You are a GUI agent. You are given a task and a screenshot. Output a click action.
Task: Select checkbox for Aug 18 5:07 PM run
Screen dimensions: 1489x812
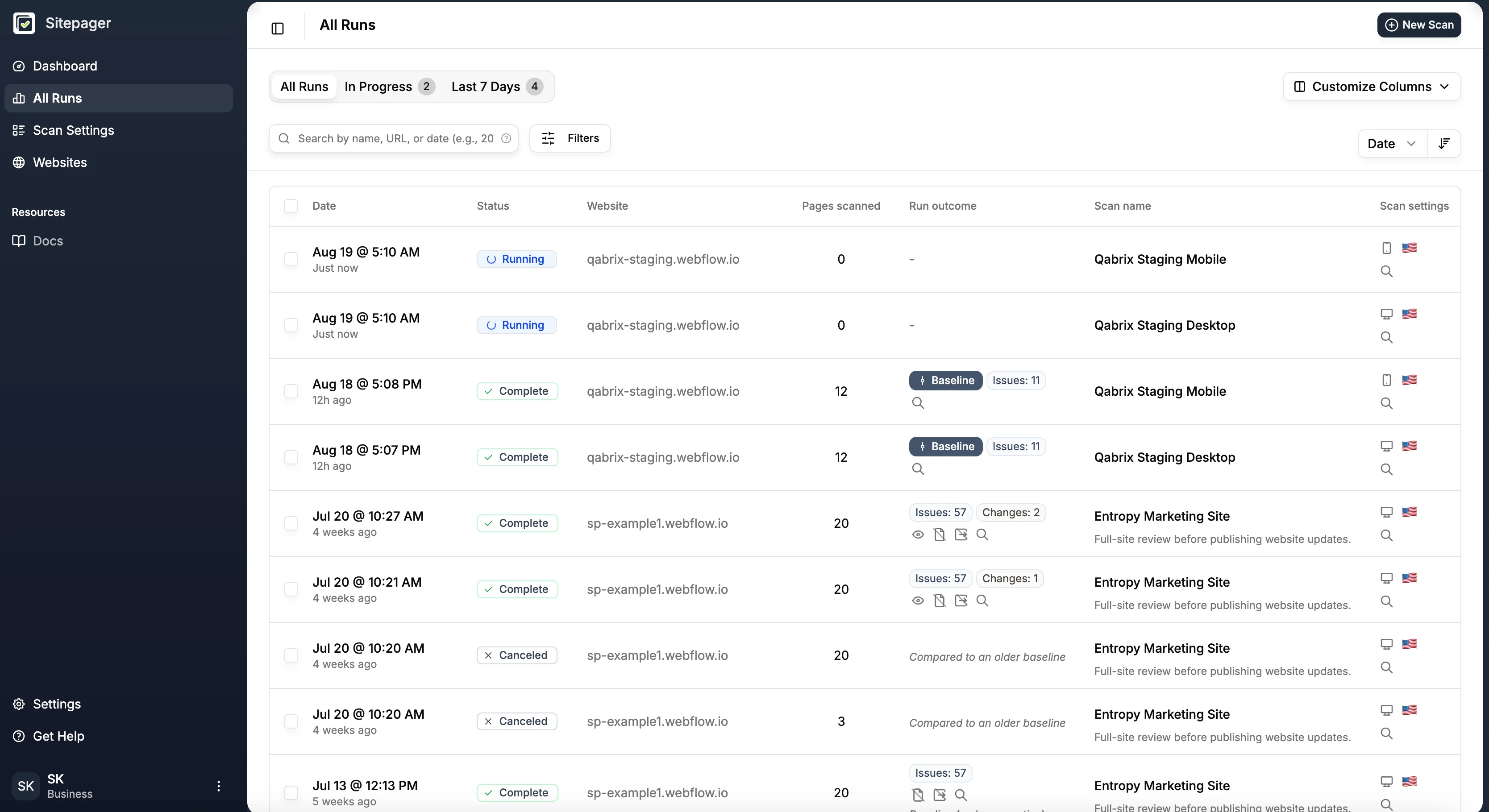(291, 457)
